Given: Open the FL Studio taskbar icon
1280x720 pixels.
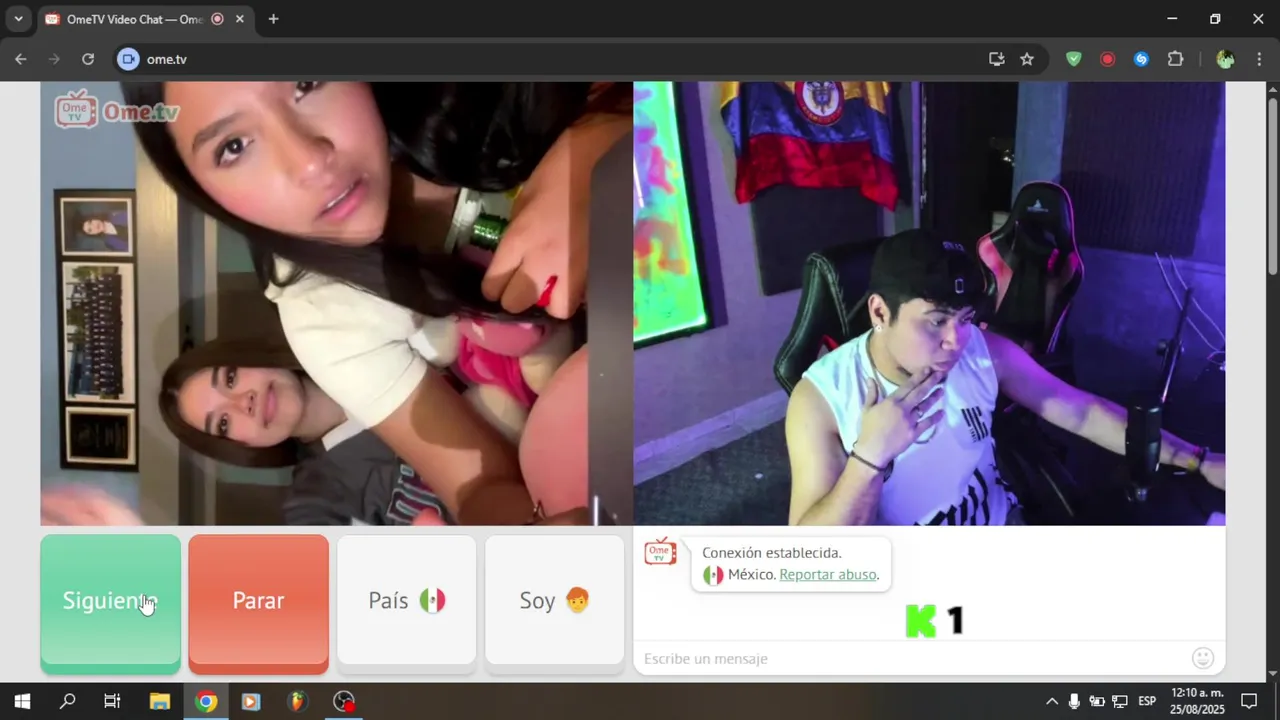Looking at the screenshot, I should tap(297, 701).
